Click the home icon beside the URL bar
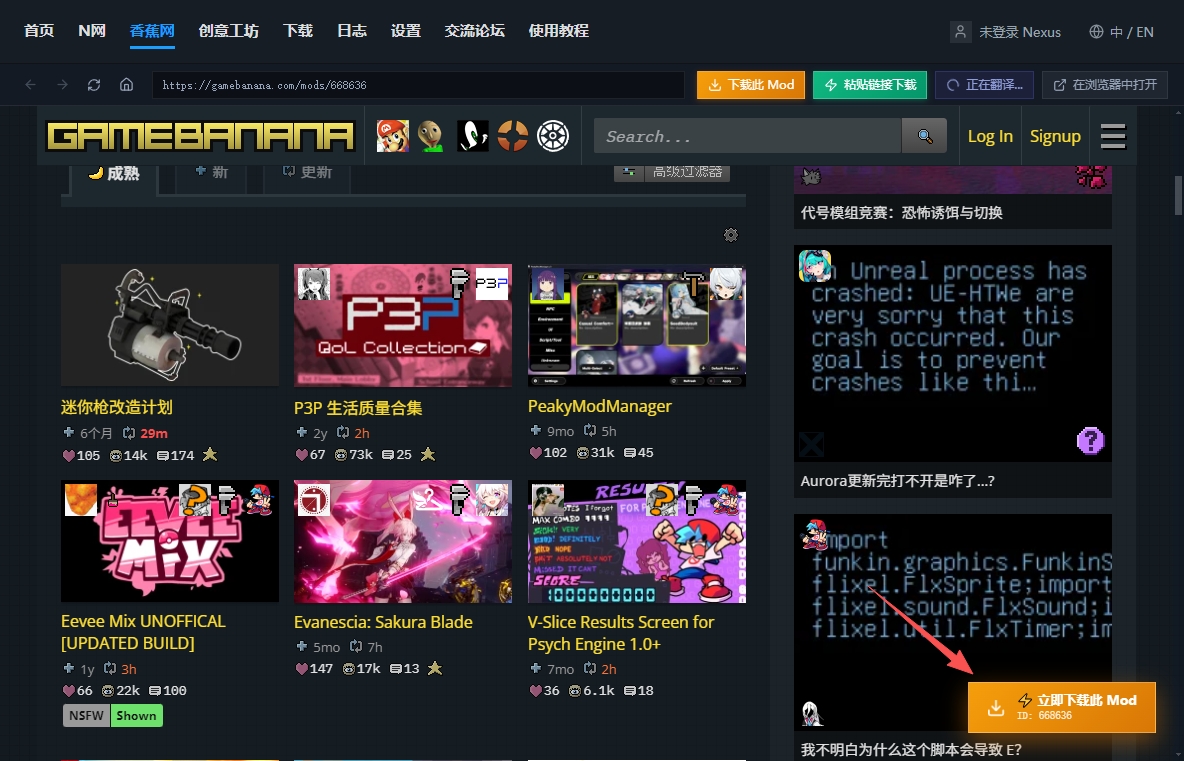The height and width of the screenshot is (761, 1184). point(126,85)
